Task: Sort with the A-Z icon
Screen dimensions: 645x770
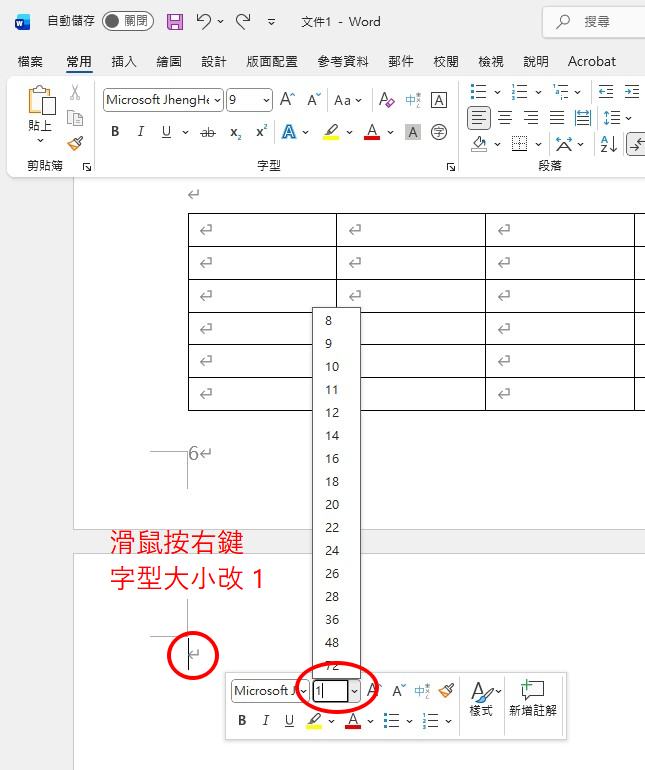Action: (x=609, y=144)
